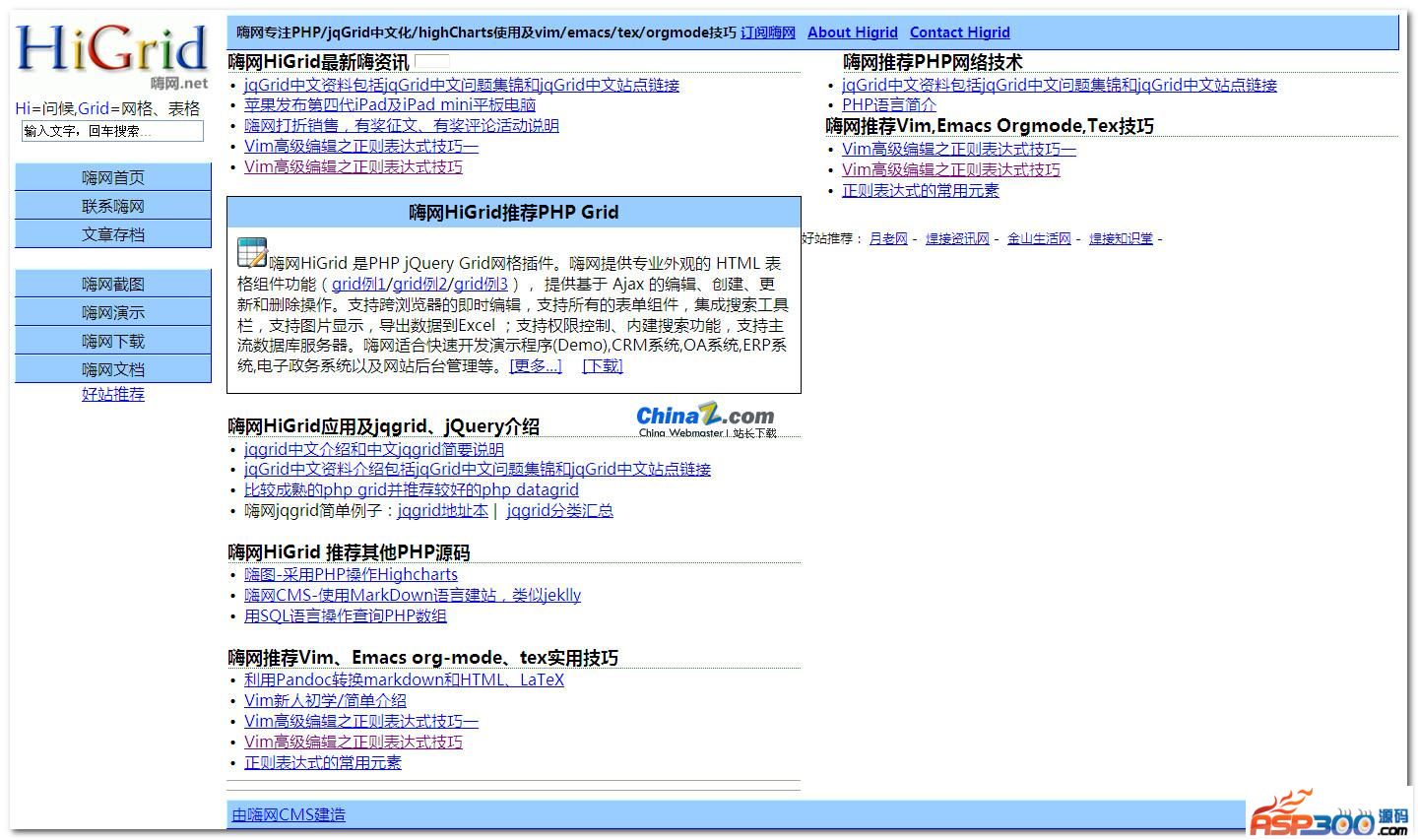
Task: Open 嗨网演示 sidebar item
Action: (x=113, y=312)
